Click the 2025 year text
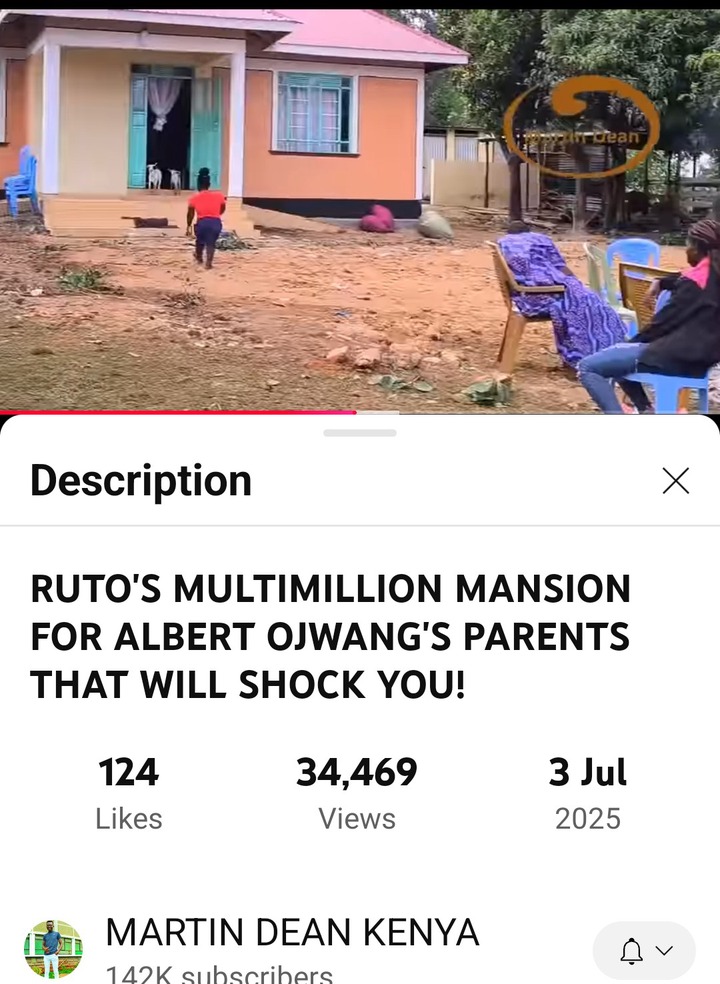Image resolution: width=720 pixels, height=984 pixels. (588, 819)
